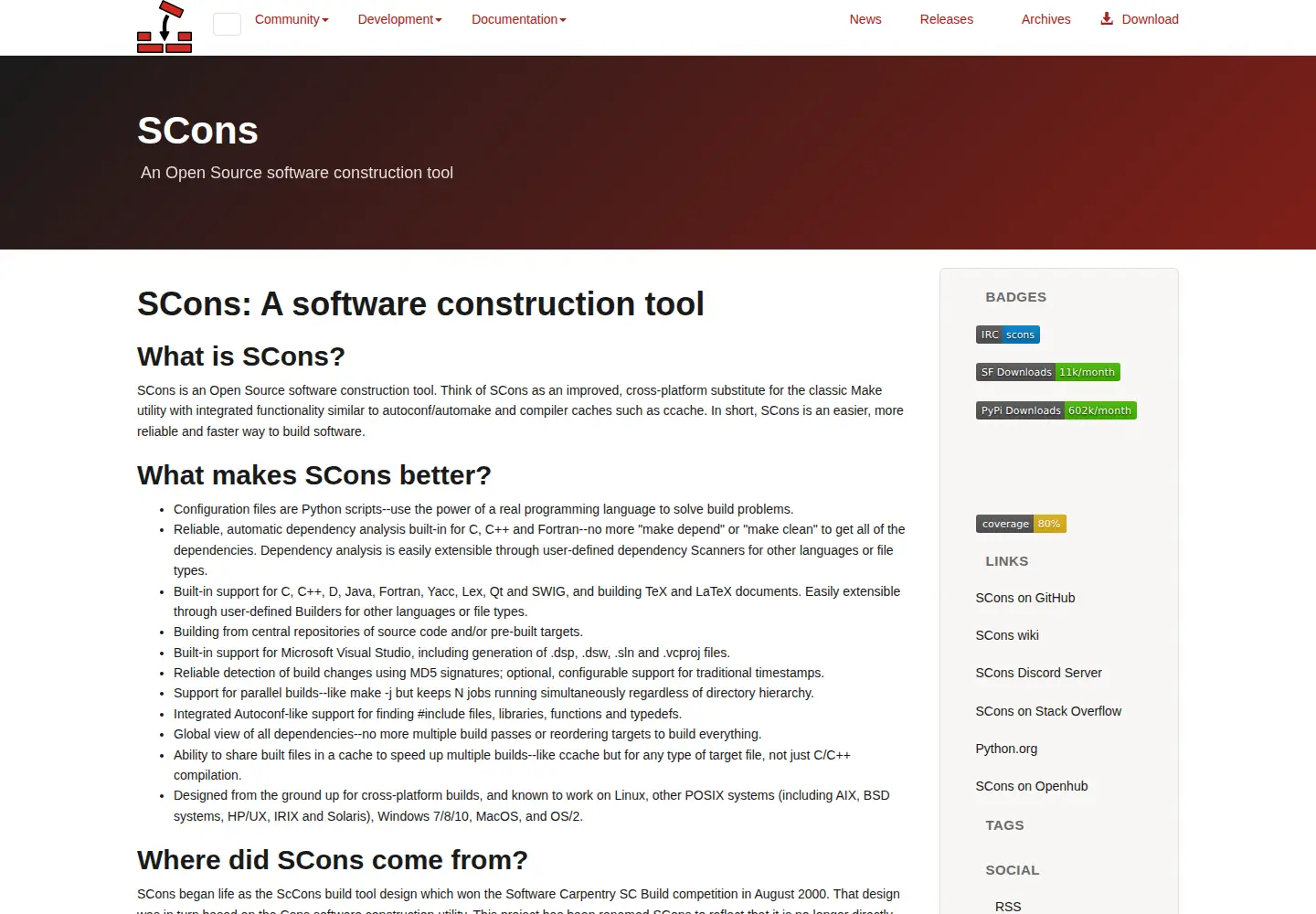The image size is (1316, 914).
Task: Click the download arrow icon
Action: tap(1107, 18)
